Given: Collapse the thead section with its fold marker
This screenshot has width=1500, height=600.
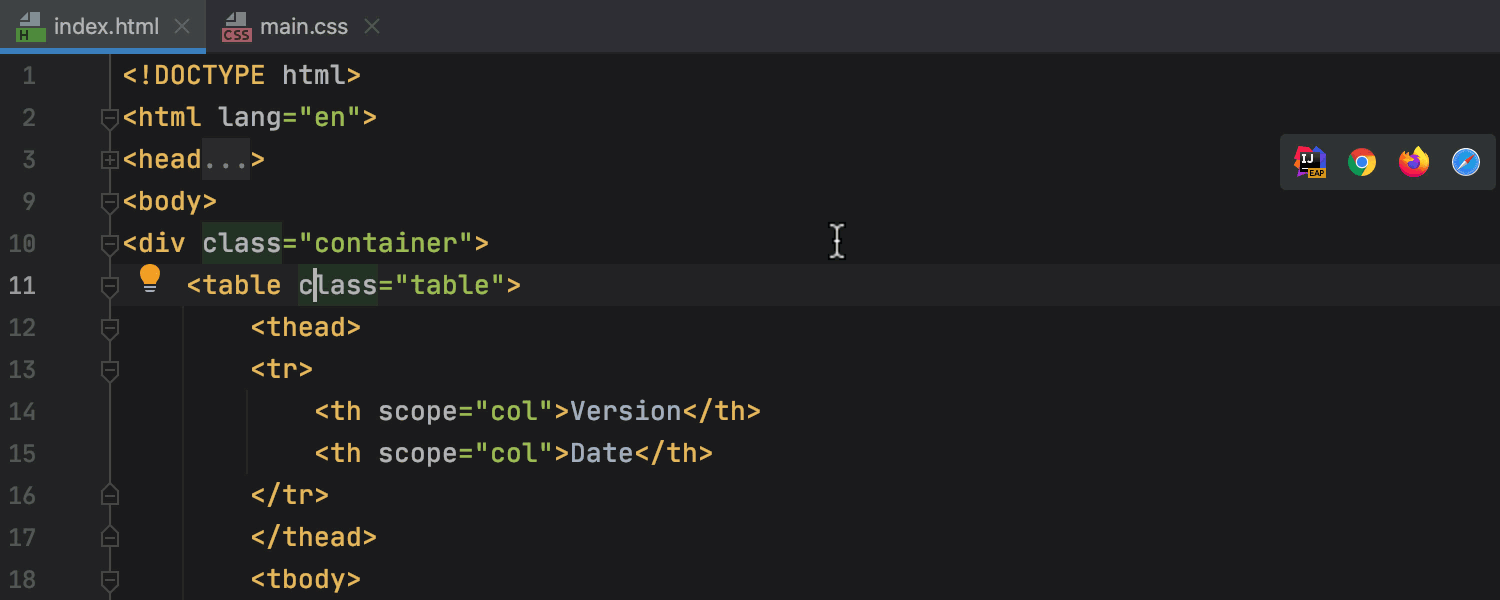Looking at the screenshot, I should [x=110, y=327].
